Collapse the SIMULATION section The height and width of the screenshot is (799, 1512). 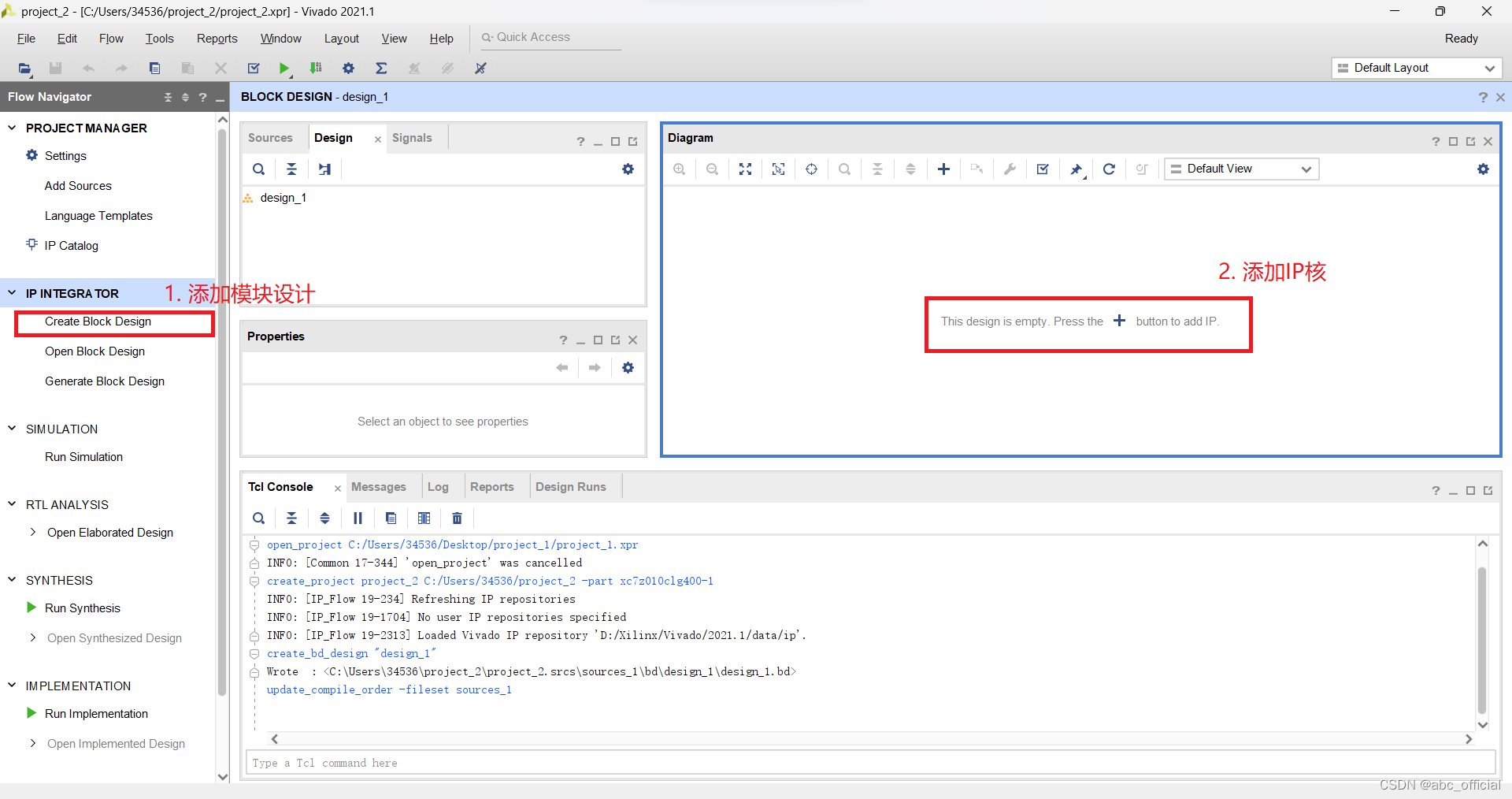coord(12,429)
